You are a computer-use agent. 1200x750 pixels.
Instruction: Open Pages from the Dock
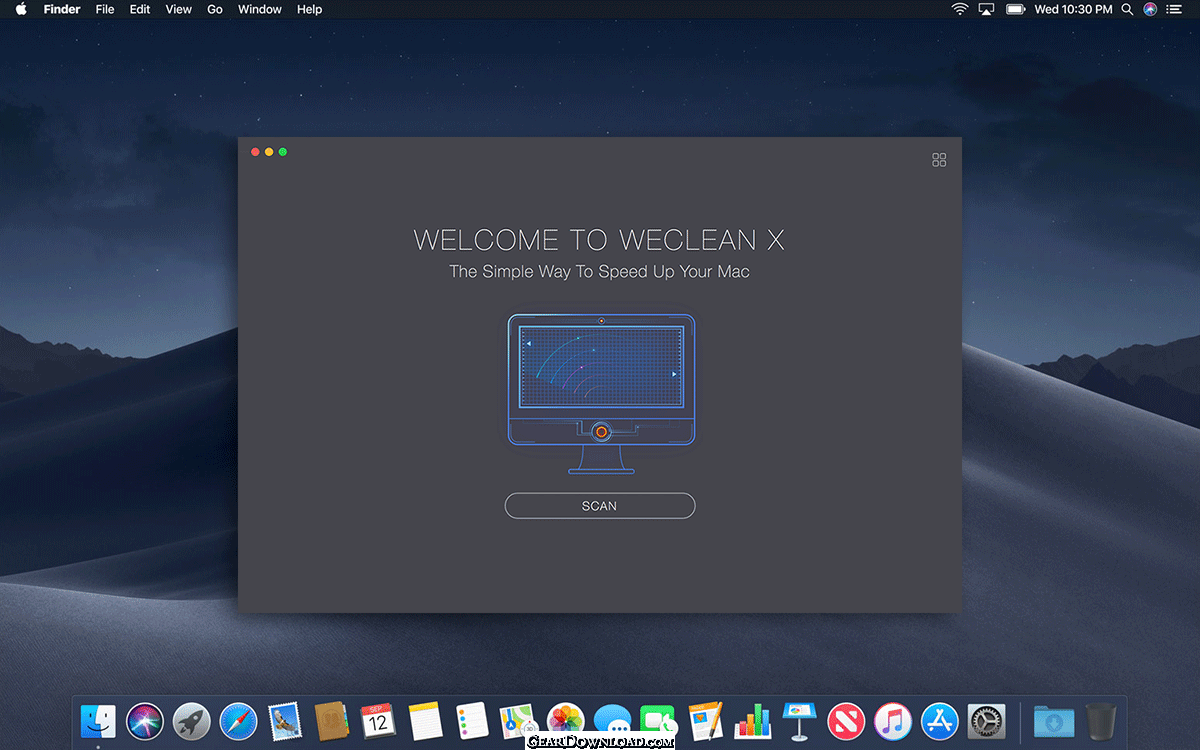705,720
